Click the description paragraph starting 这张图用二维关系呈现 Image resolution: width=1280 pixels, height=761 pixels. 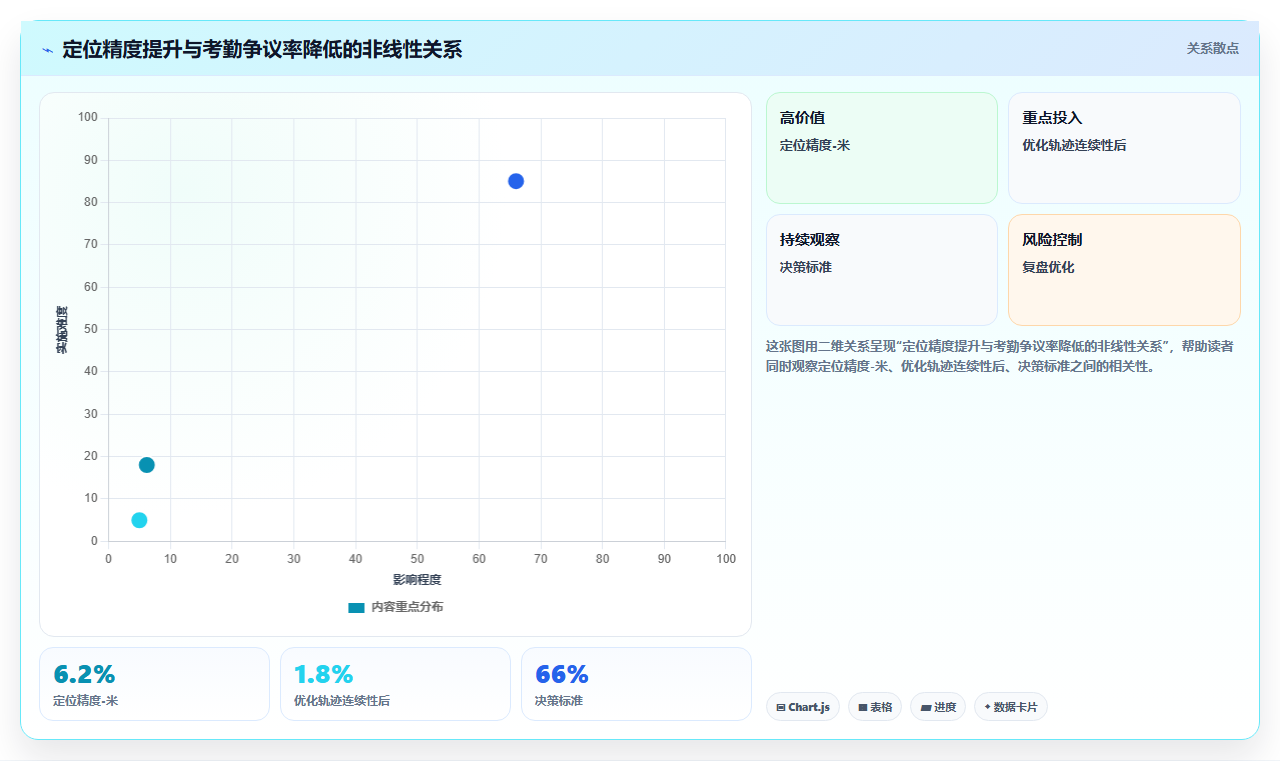(x=1003, y=356)
